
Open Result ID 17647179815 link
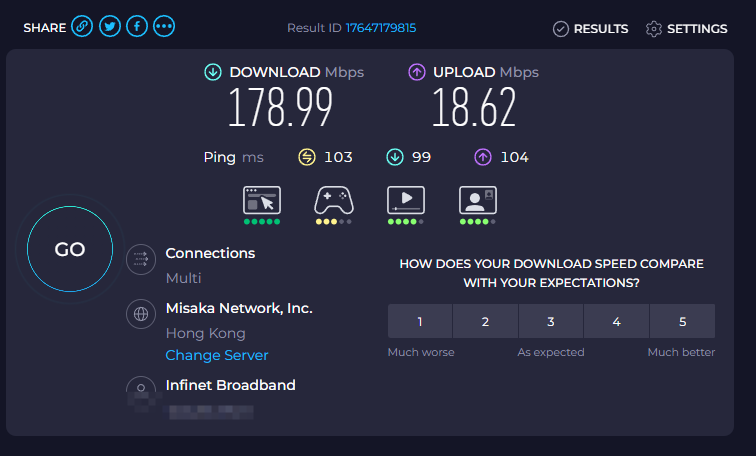tap(381, 28)
